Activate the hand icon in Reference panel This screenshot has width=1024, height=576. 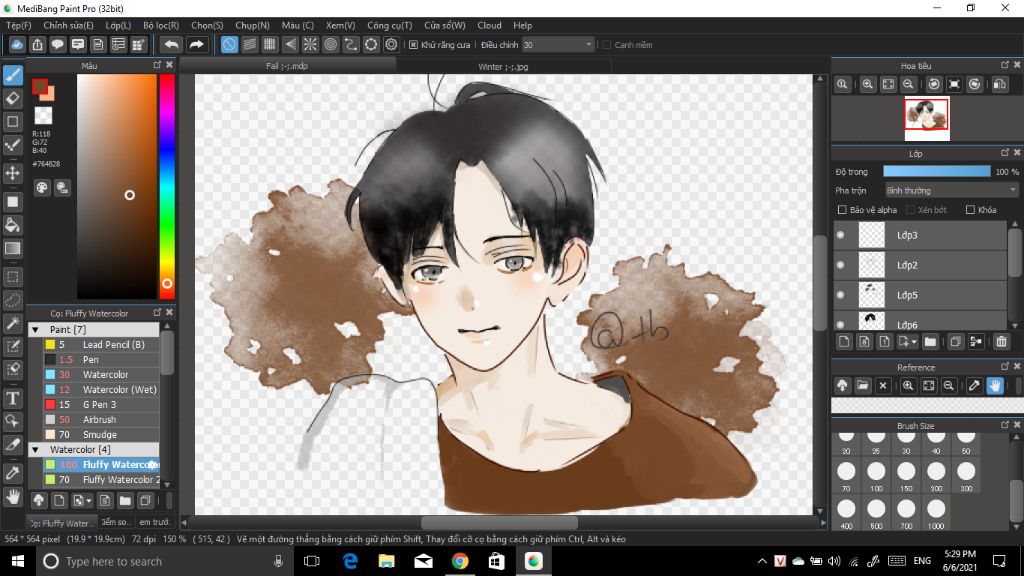point(995,385)
